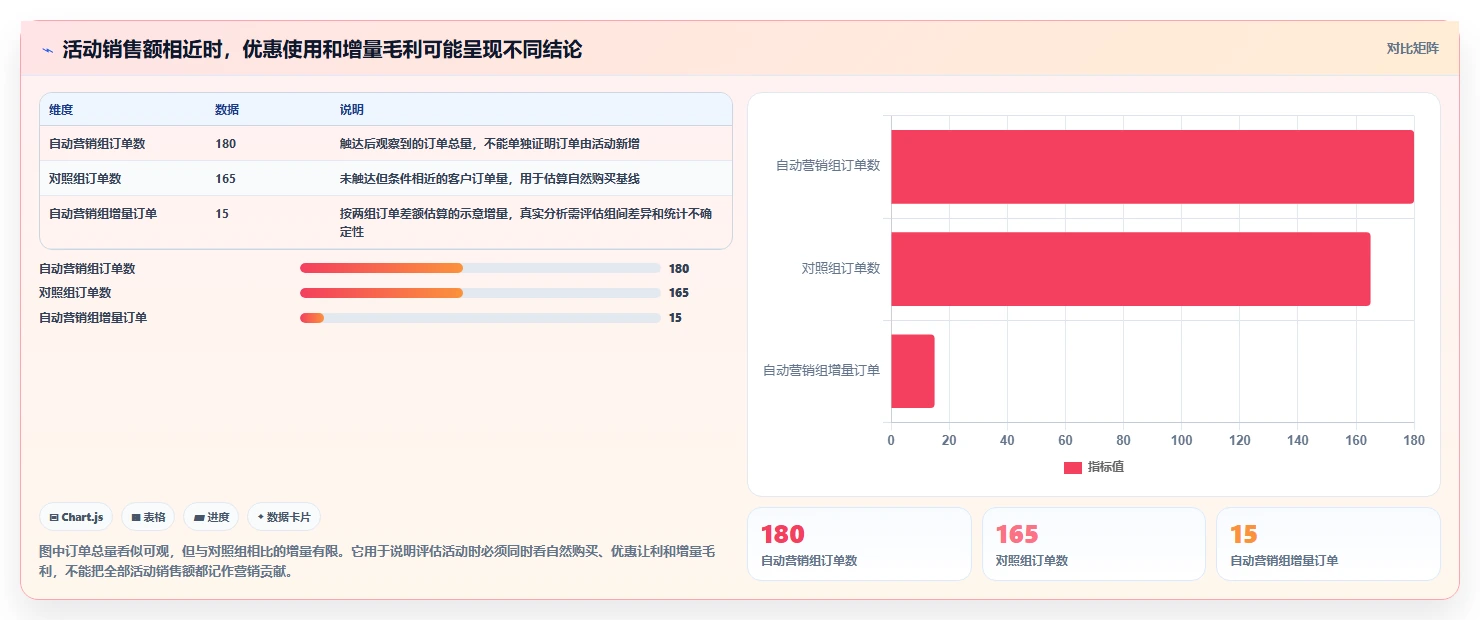The width and height of the screenshot is (1480, 620).
Task: Click the 自动营销组订单数 progress bar
Action: pos(480,268)
